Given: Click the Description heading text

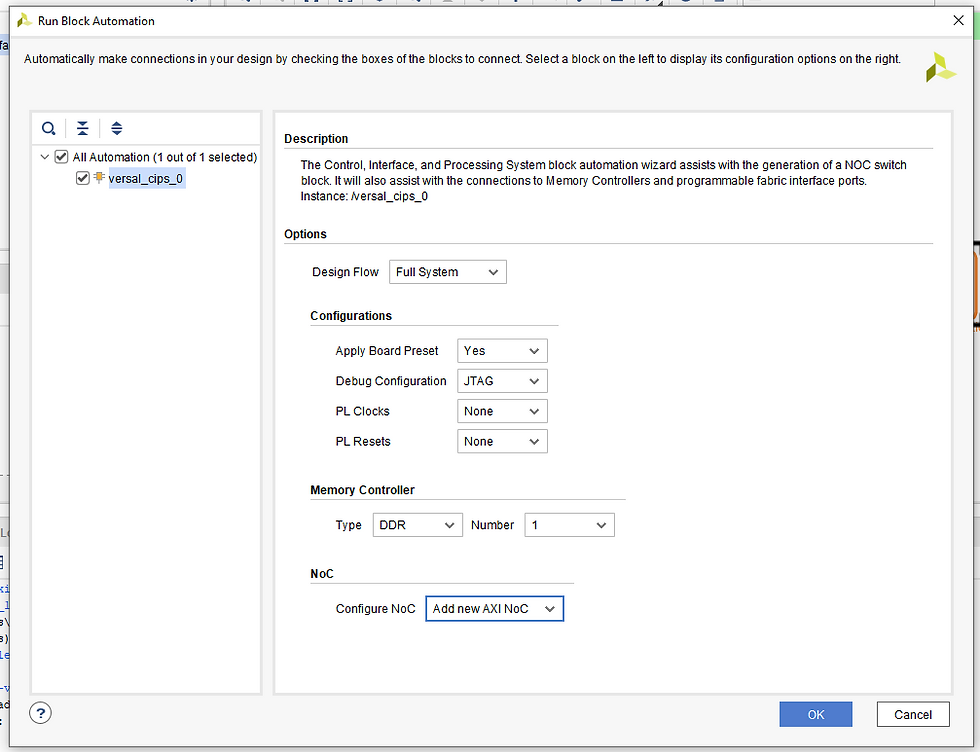Looking at the screenshot, I should coord(316,139).
